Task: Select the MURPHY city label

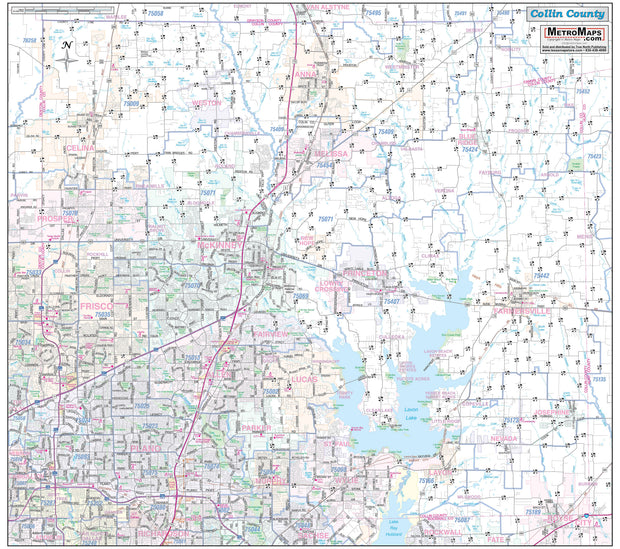Action: (271, 481)
